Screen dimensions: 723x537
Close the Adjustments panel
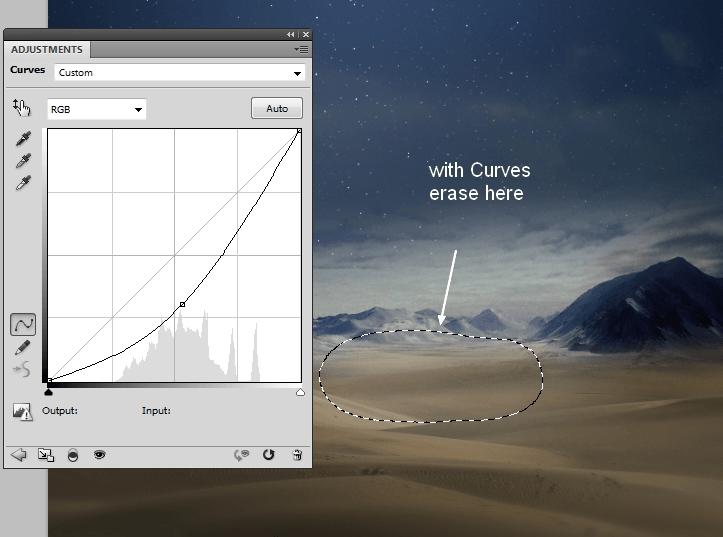pyautogui.click(x=306, y=35)
